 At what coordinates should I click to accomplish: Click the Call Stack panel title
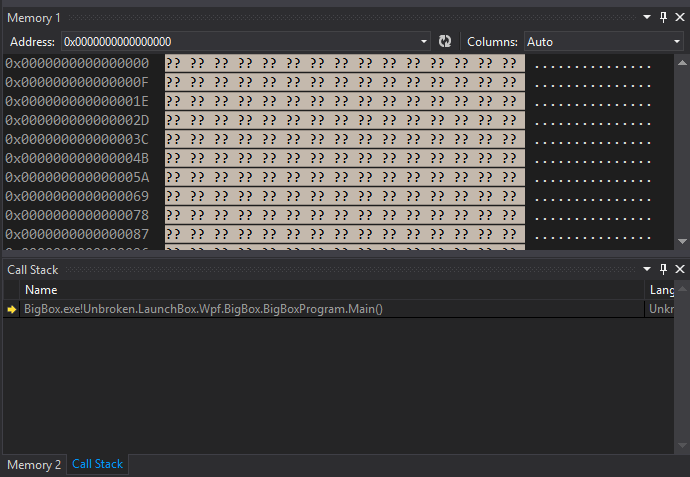(33, 269)
